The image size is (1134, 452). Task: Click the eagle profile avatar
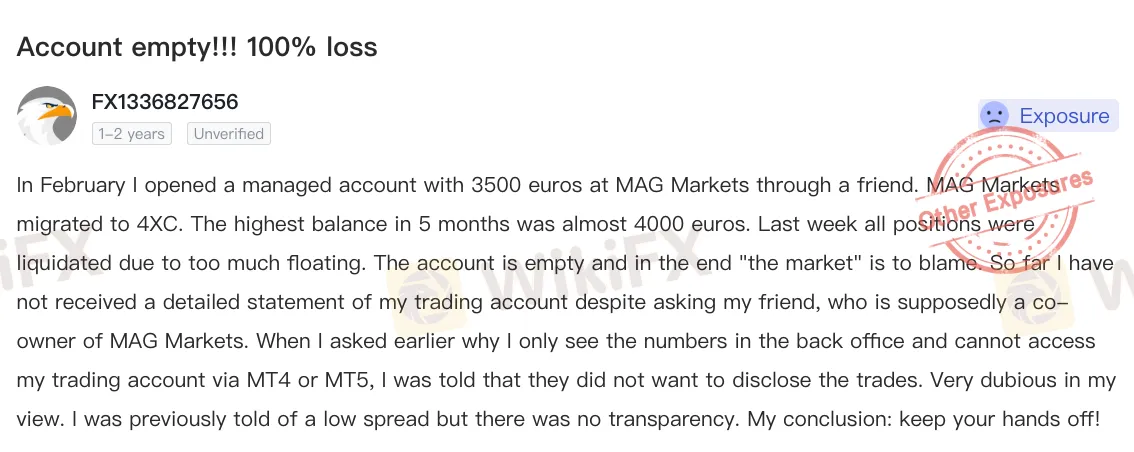click(47, 116)
